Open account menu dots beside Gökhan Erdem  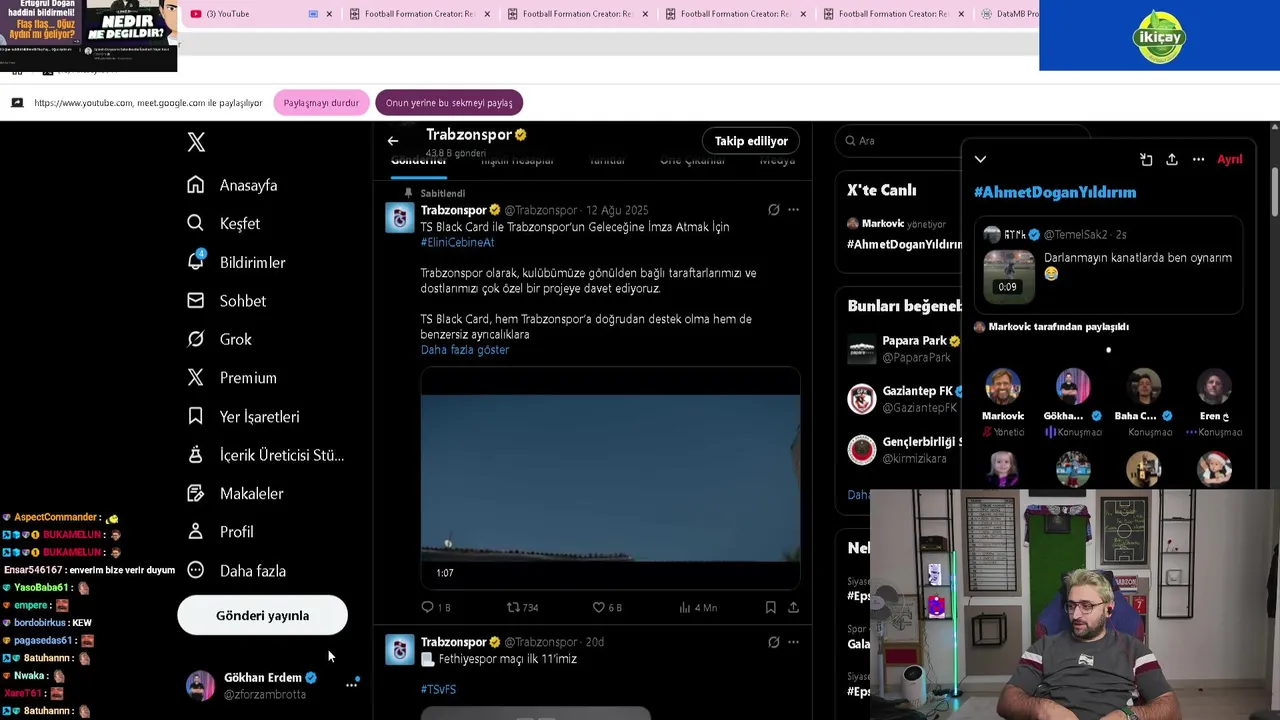(x=352, y=684)
